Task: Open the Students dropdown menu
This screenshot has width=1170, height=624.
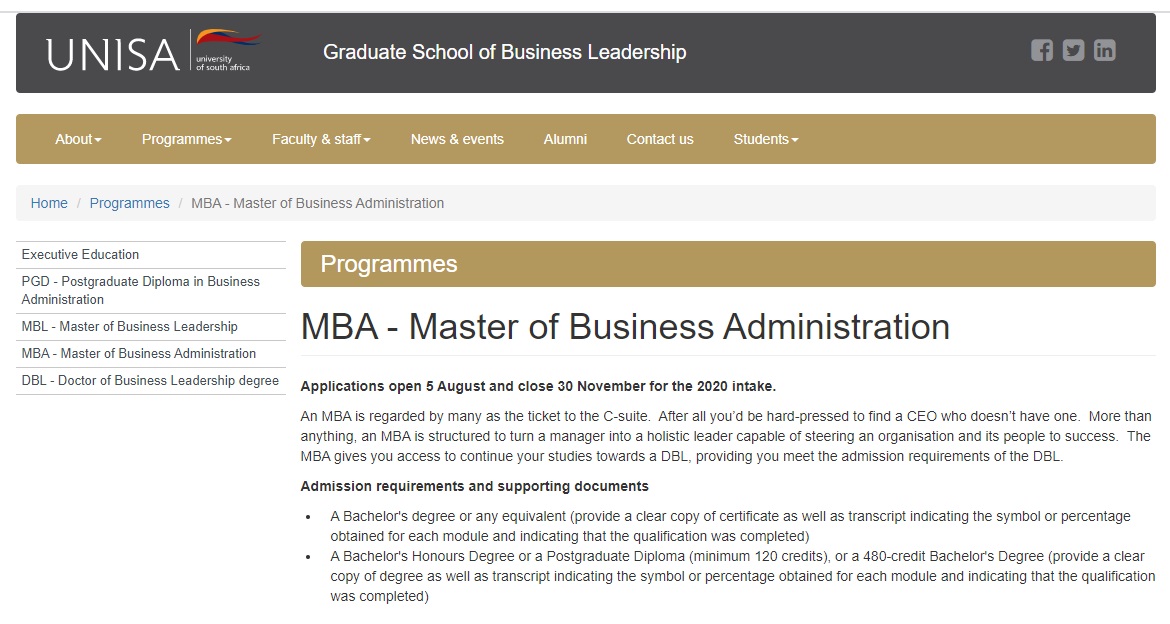Action: point(764,139)
